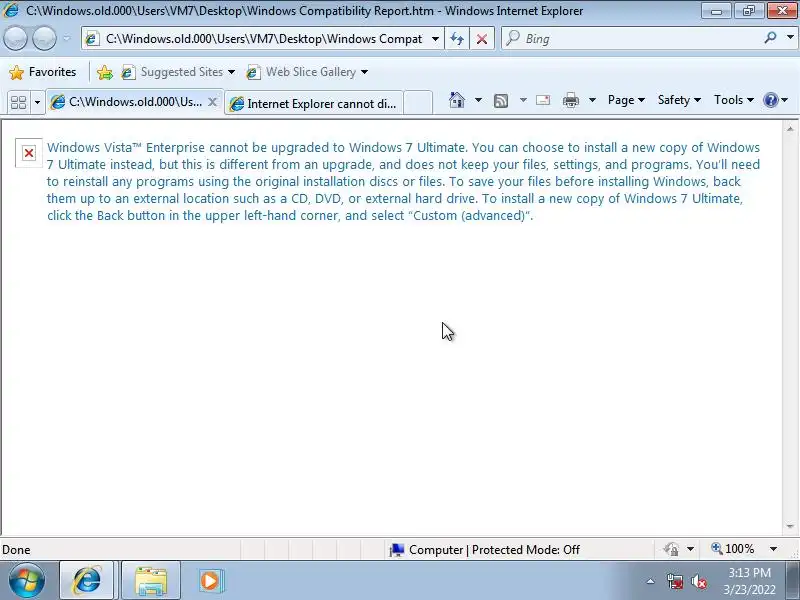Expand the Print options dropdown arrow
This screenshot has width=800, height=600.
[592, 100]
